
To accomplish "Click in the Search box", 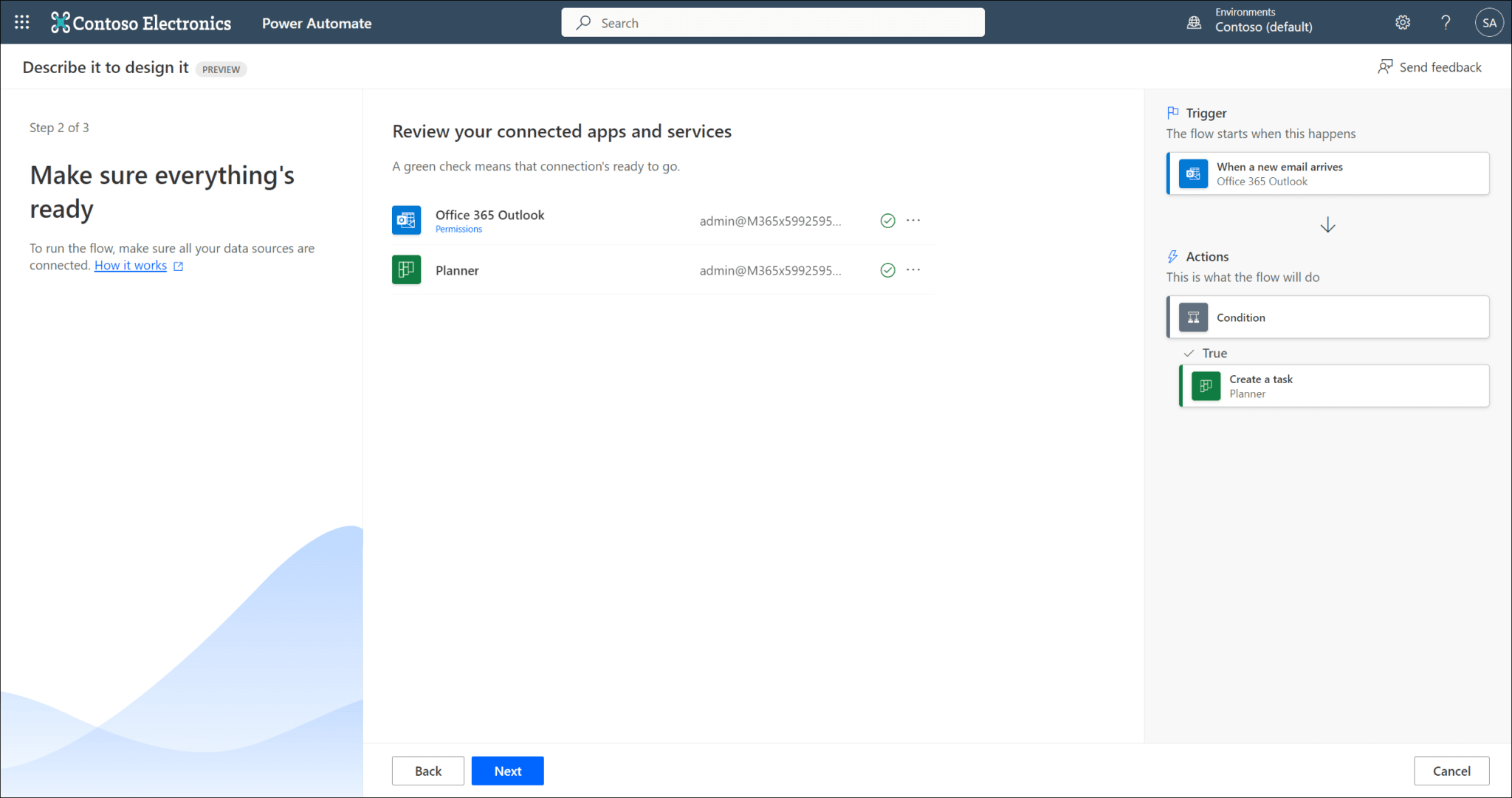I will (x=772, y=23).
